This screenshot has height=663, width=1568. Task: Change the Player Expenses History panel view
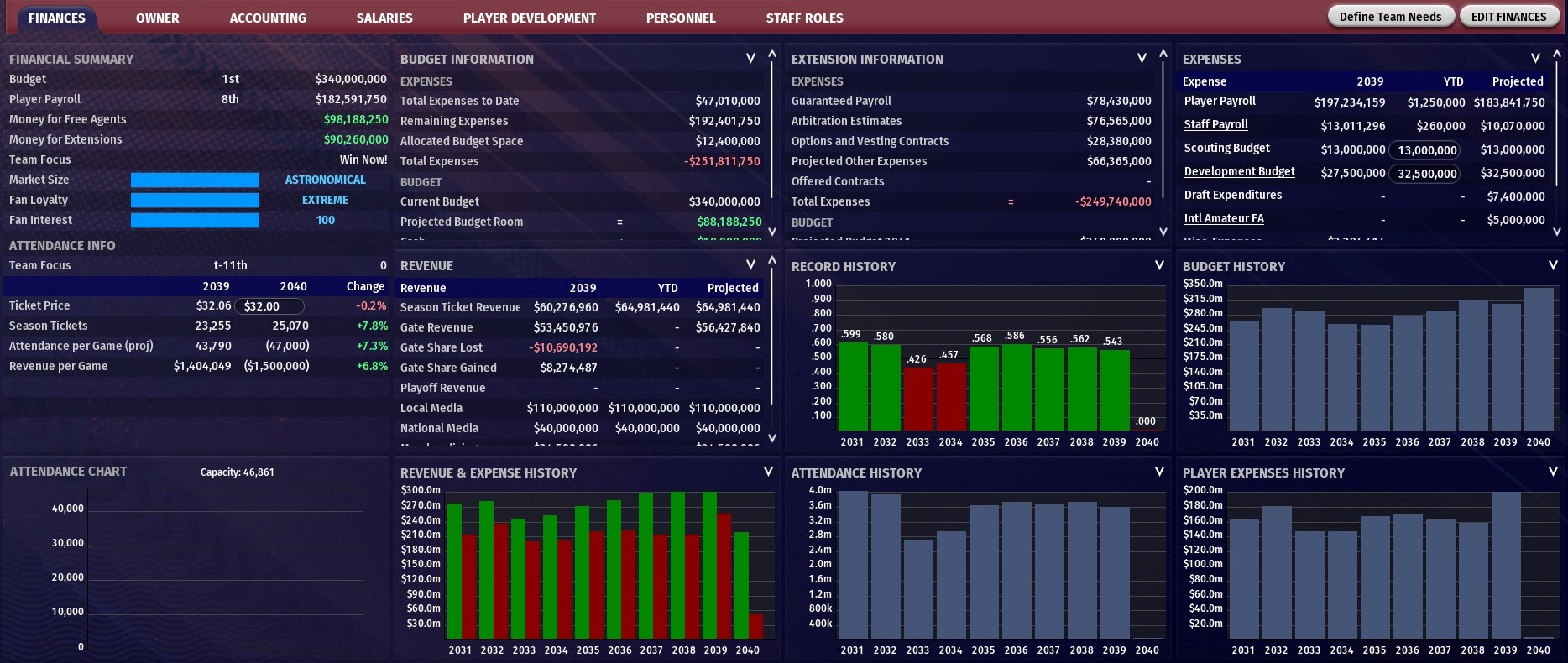[1553, 472]
